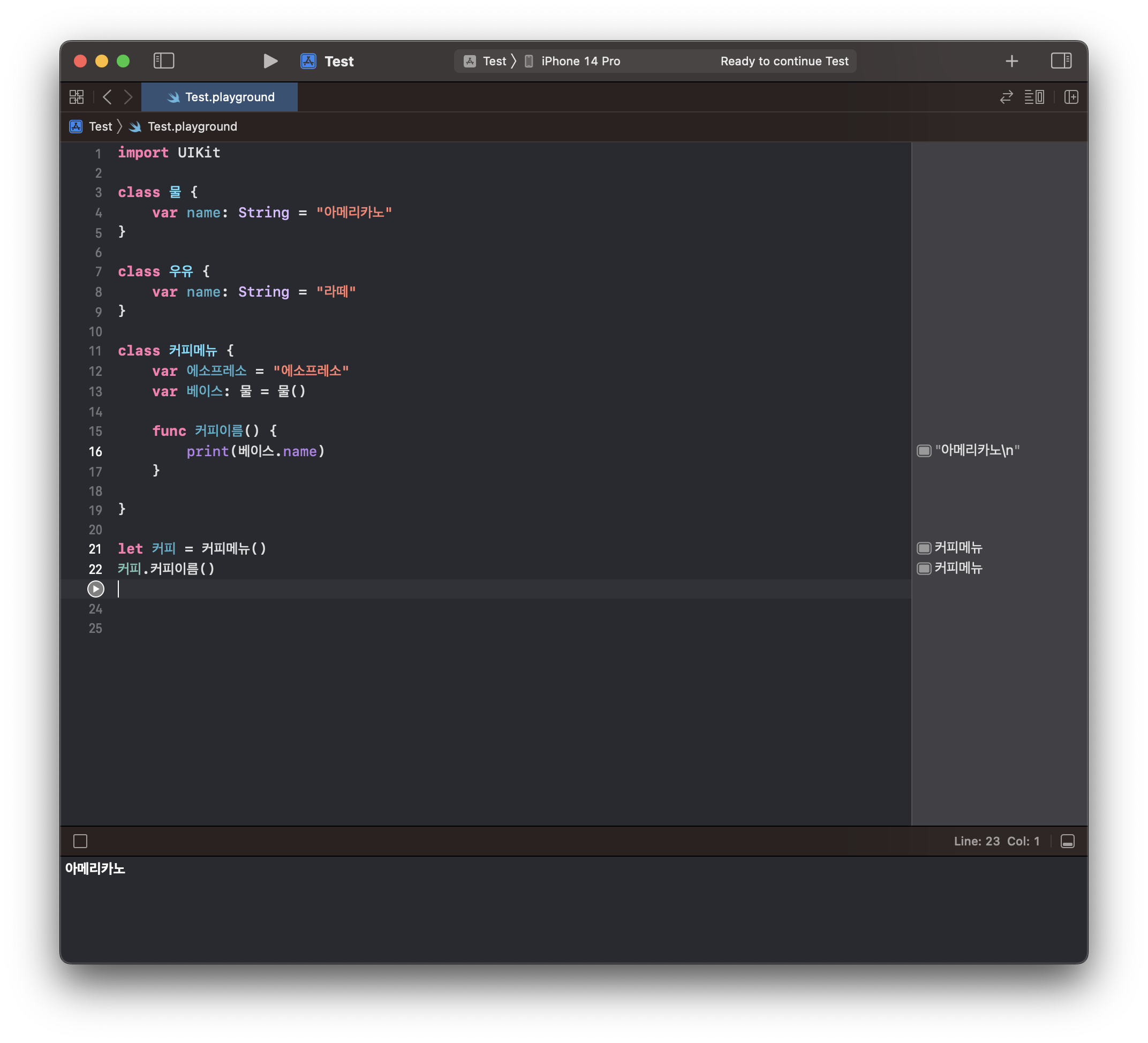Viewport: 1148px width, 1043px height.
Task: Show result inline for line 21
Action: click(924, 548)
